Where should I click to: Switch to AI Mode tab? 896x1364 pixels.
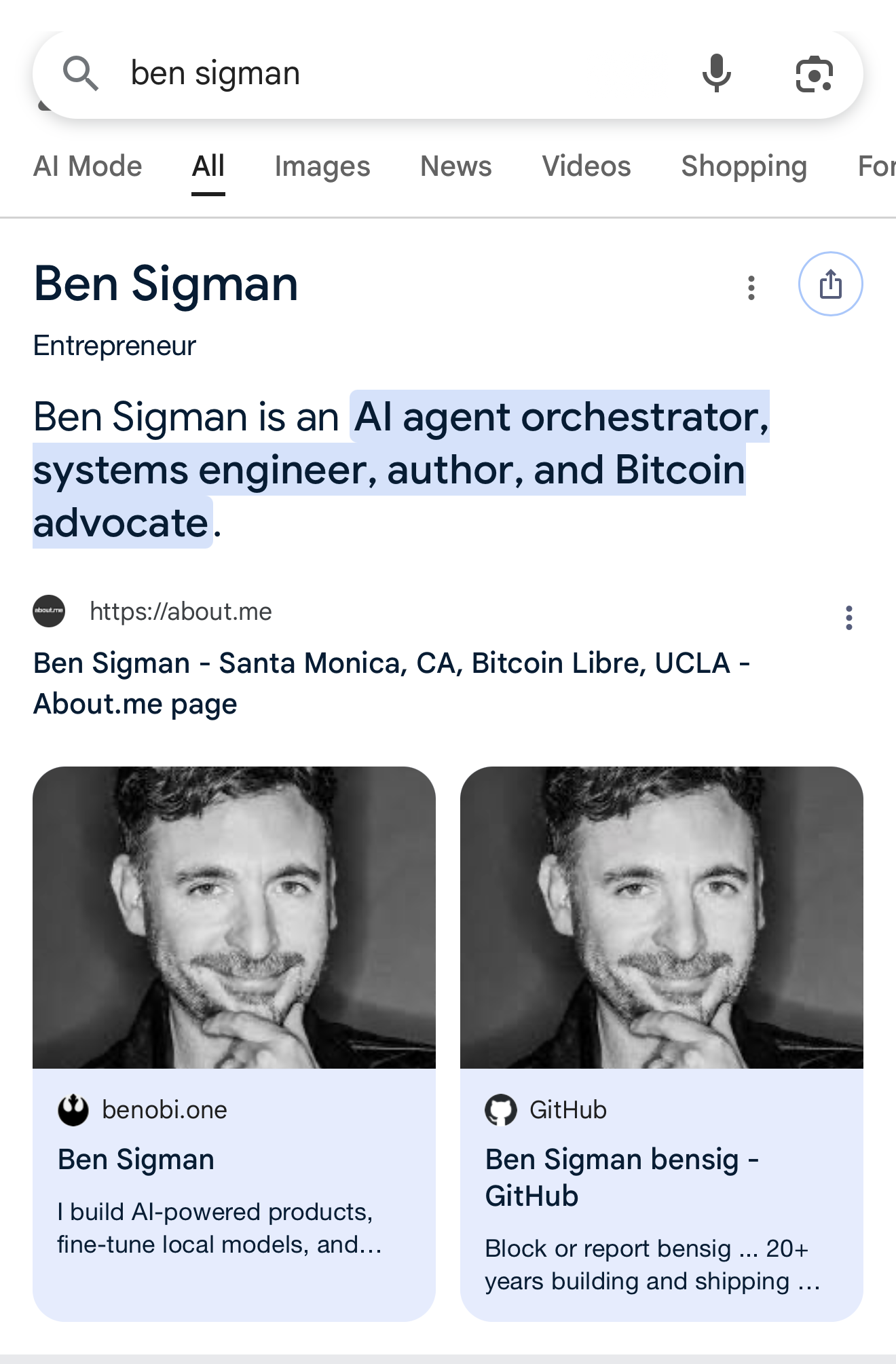pos(88,166)
